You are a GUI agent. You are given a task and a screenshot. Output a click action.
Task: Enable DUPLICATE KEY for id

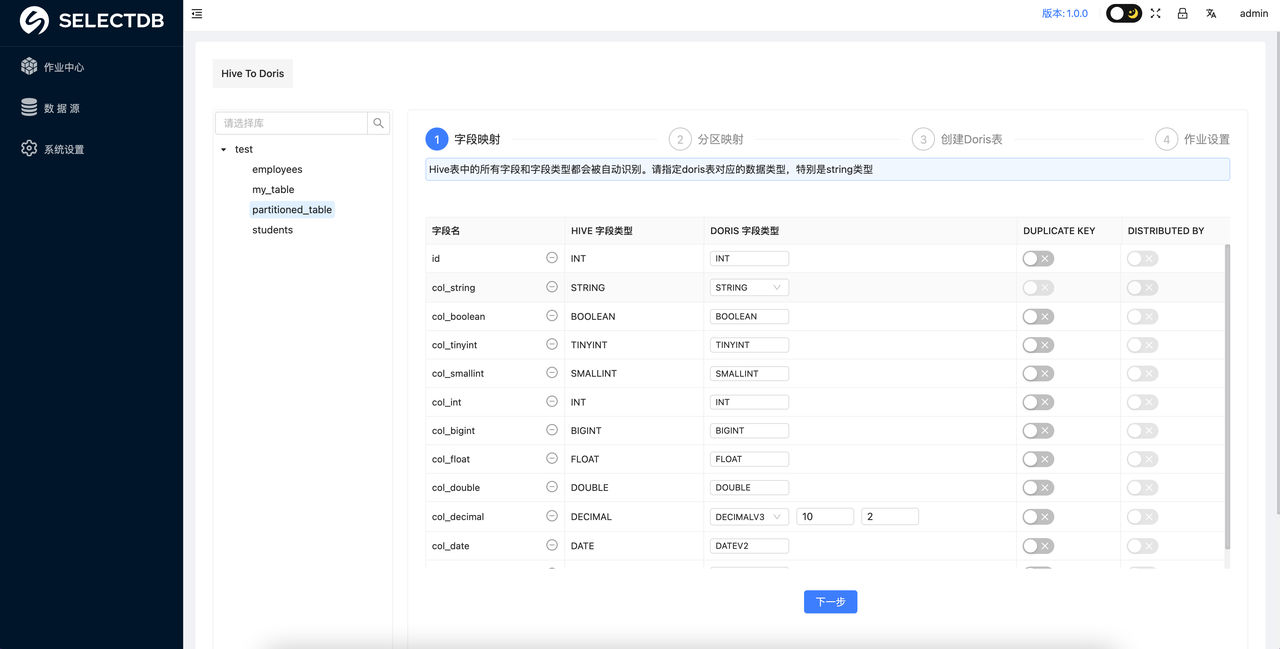point(1038,259)
